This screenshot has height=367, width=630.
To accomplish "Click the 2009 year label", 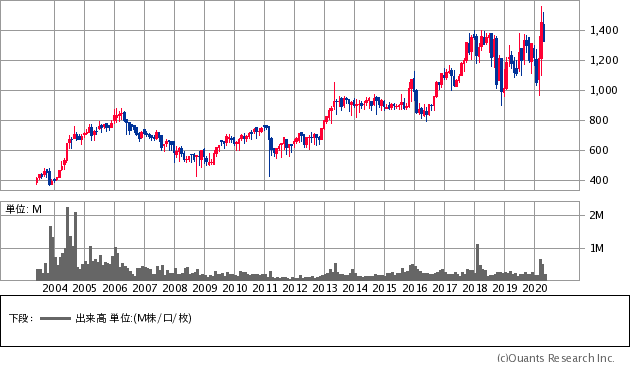I will coord(205,288).
